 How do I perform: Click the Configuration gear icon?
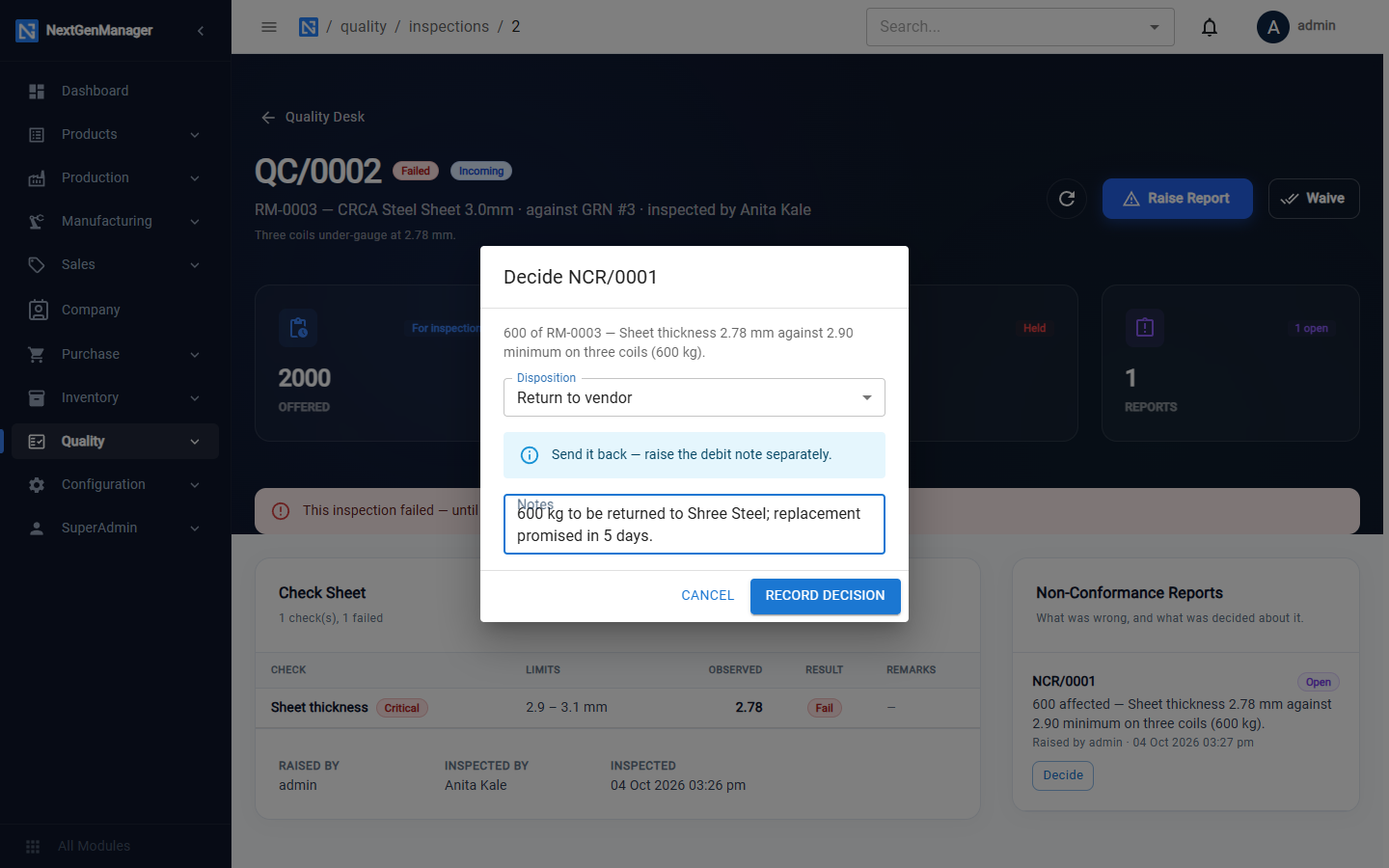37,485
